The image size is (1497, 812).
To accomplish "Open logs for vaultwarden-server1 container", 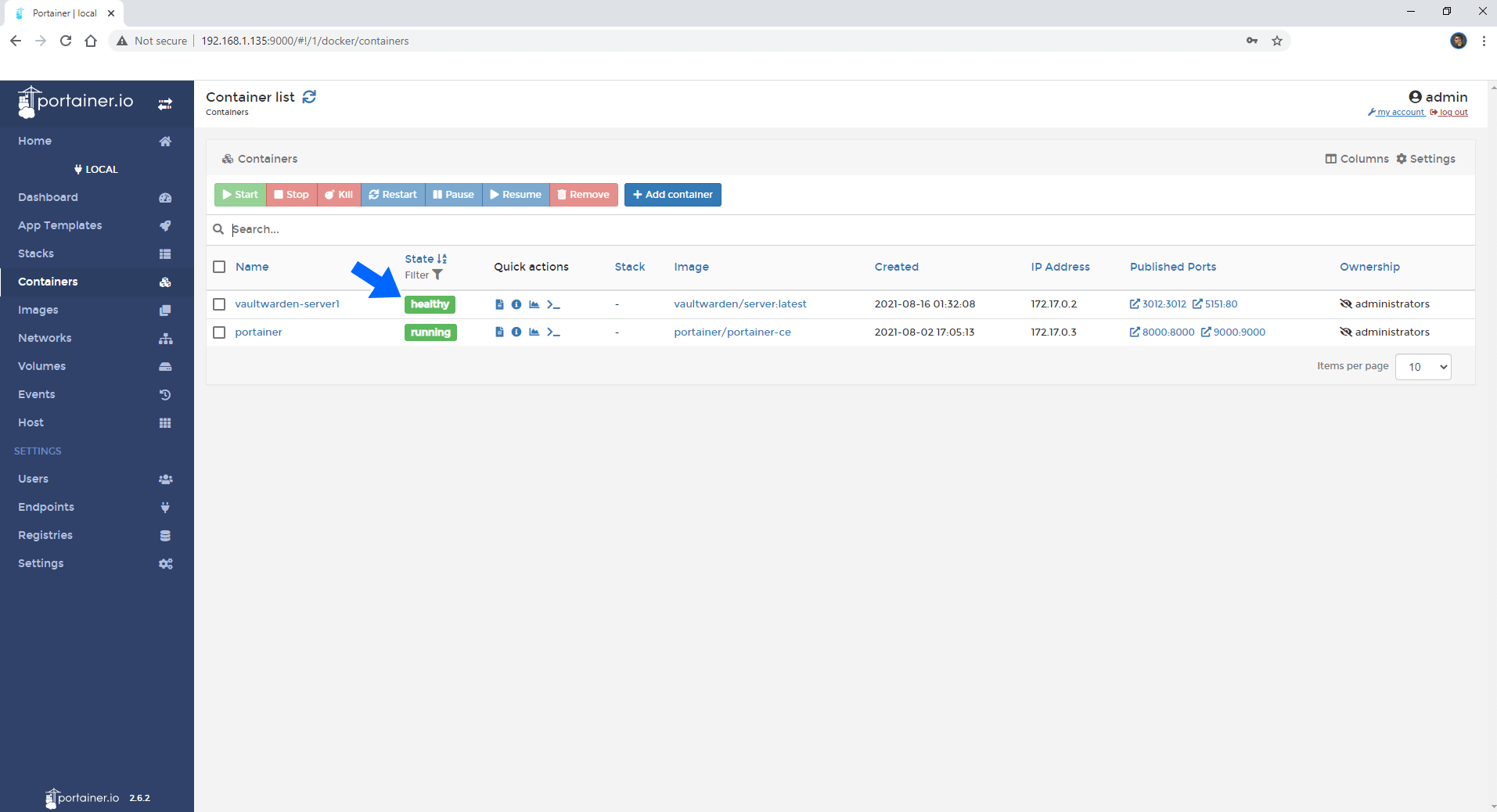I will pyautogui.click(x=499, y=304).
